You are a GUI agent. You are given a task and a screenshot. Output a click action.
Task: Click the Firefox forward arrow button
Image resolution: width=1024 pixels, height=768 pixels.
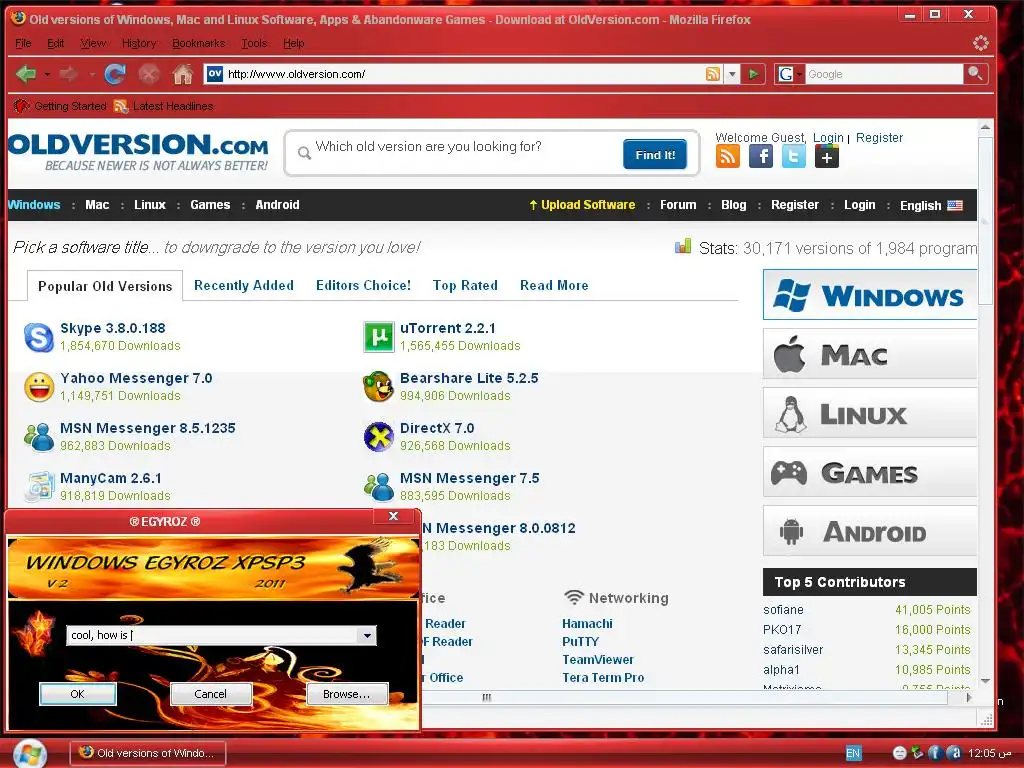coord(69,74)
